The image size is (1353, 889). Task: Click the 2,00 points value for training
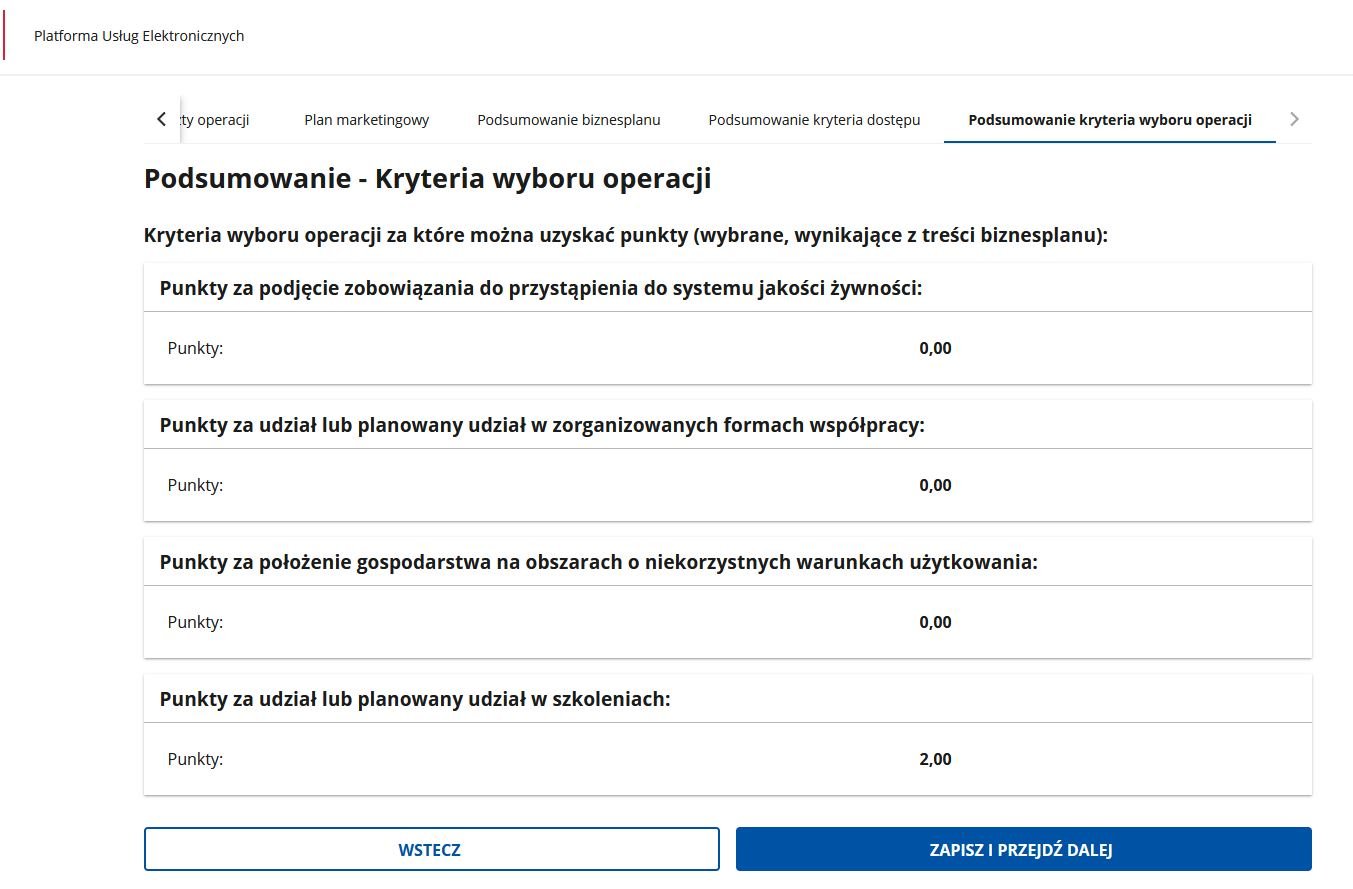click(x=935, y=759)
